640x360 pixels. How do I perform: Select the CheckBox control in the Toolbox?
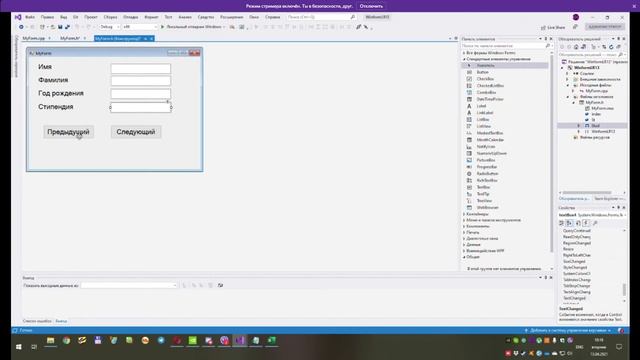(504, 79)
